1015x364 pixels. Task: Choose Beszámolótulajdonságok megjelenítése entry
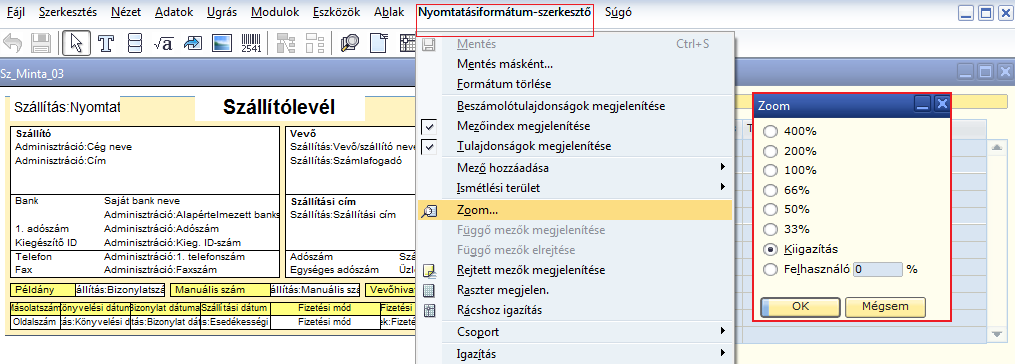click(x=561, y=106)
